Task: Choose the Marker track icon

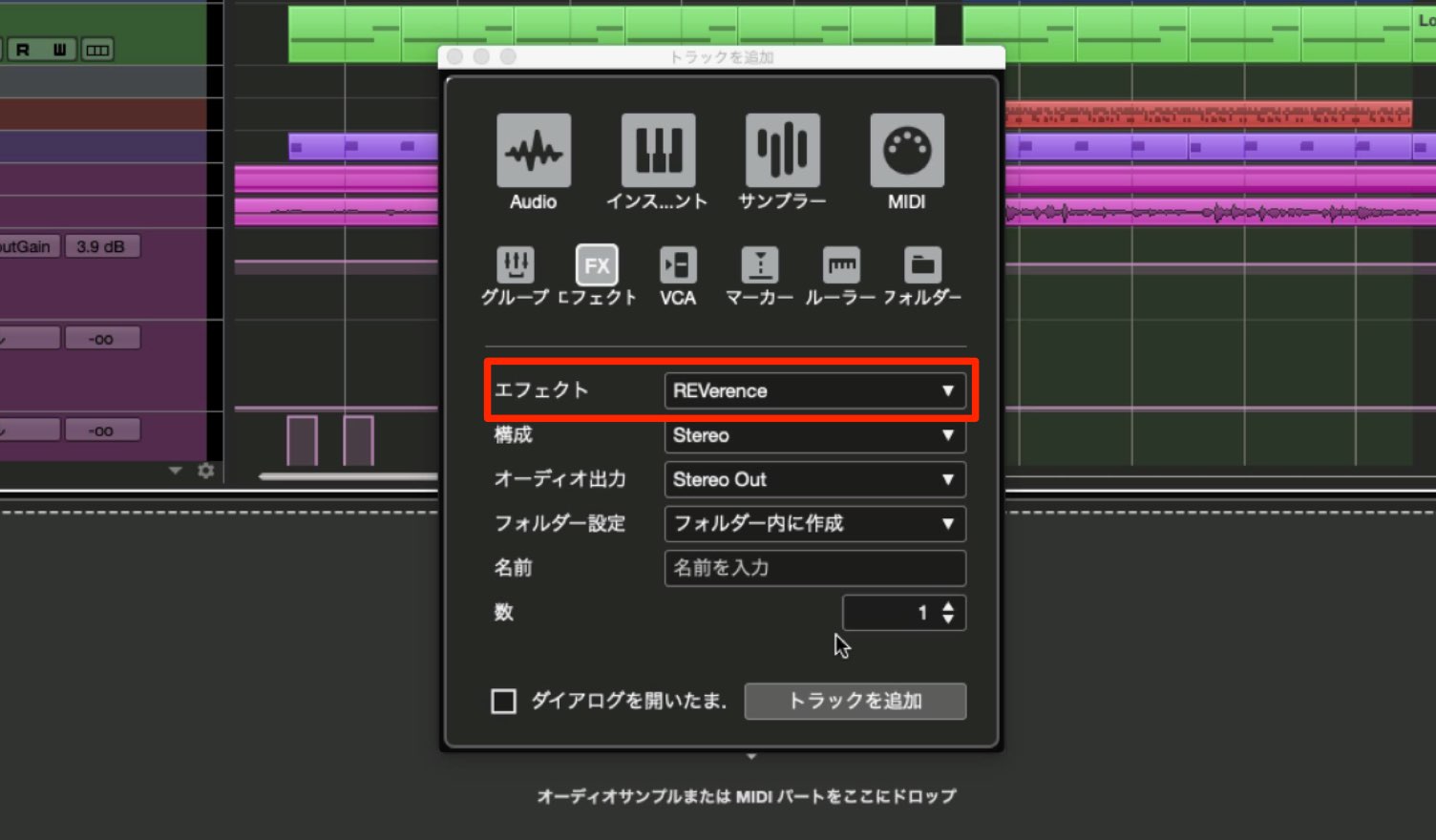Action: pyautogui.click(x=760, y=265)
